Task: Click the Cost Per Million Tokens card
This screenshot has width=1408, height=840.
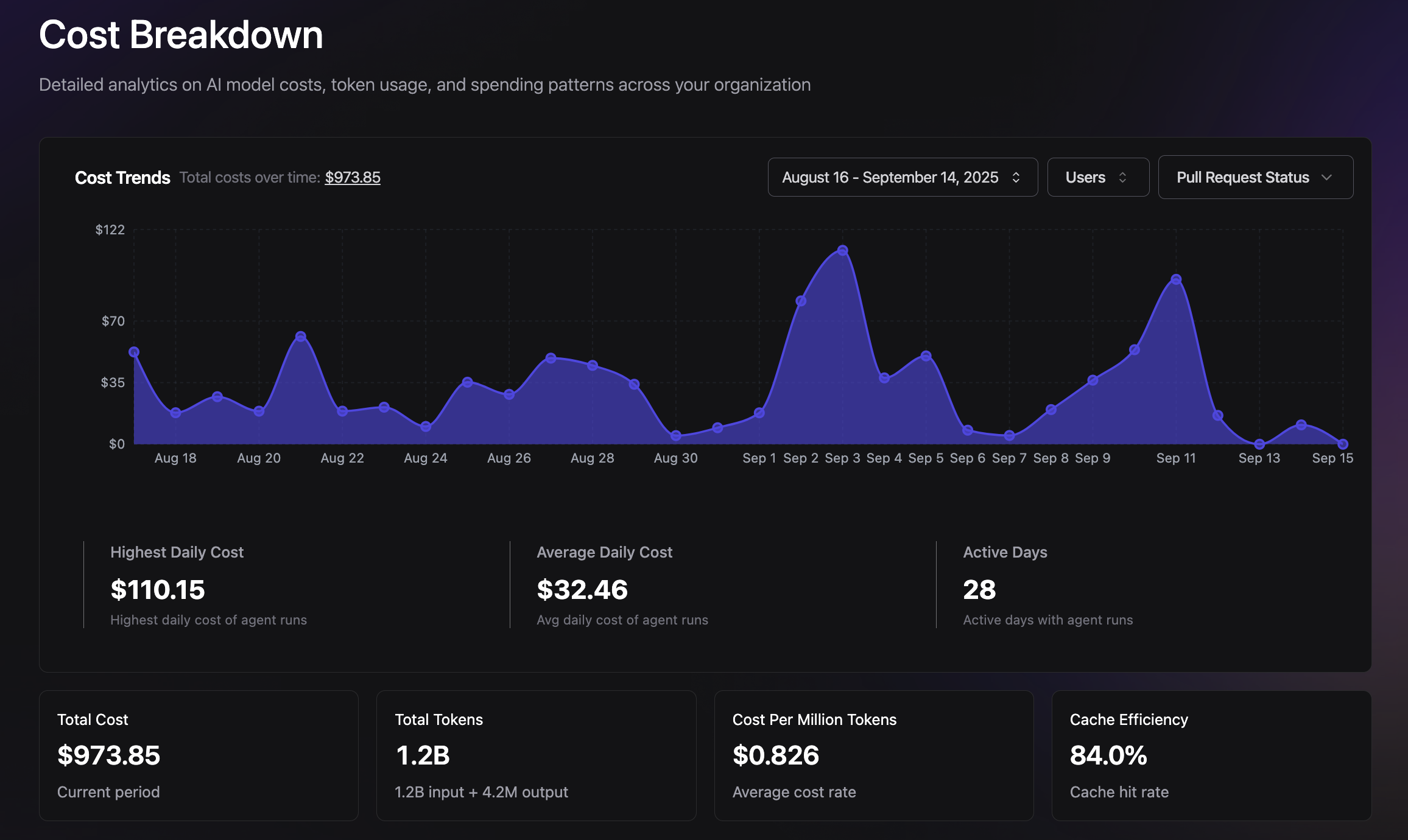Action: point(873,755)
